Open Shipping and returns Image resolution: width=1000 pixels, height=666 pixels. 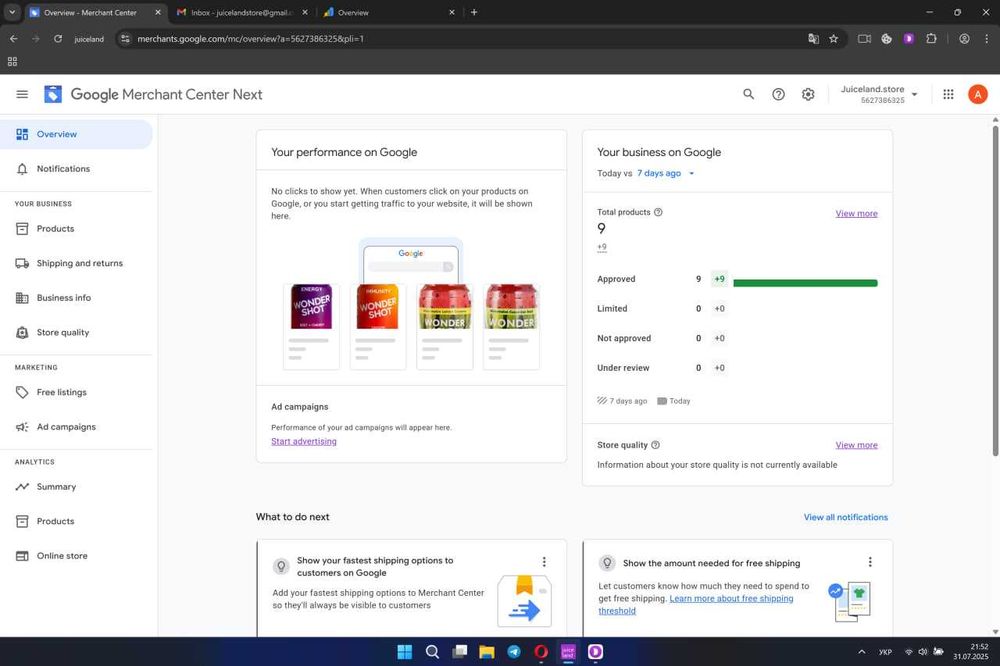(76, 263)
